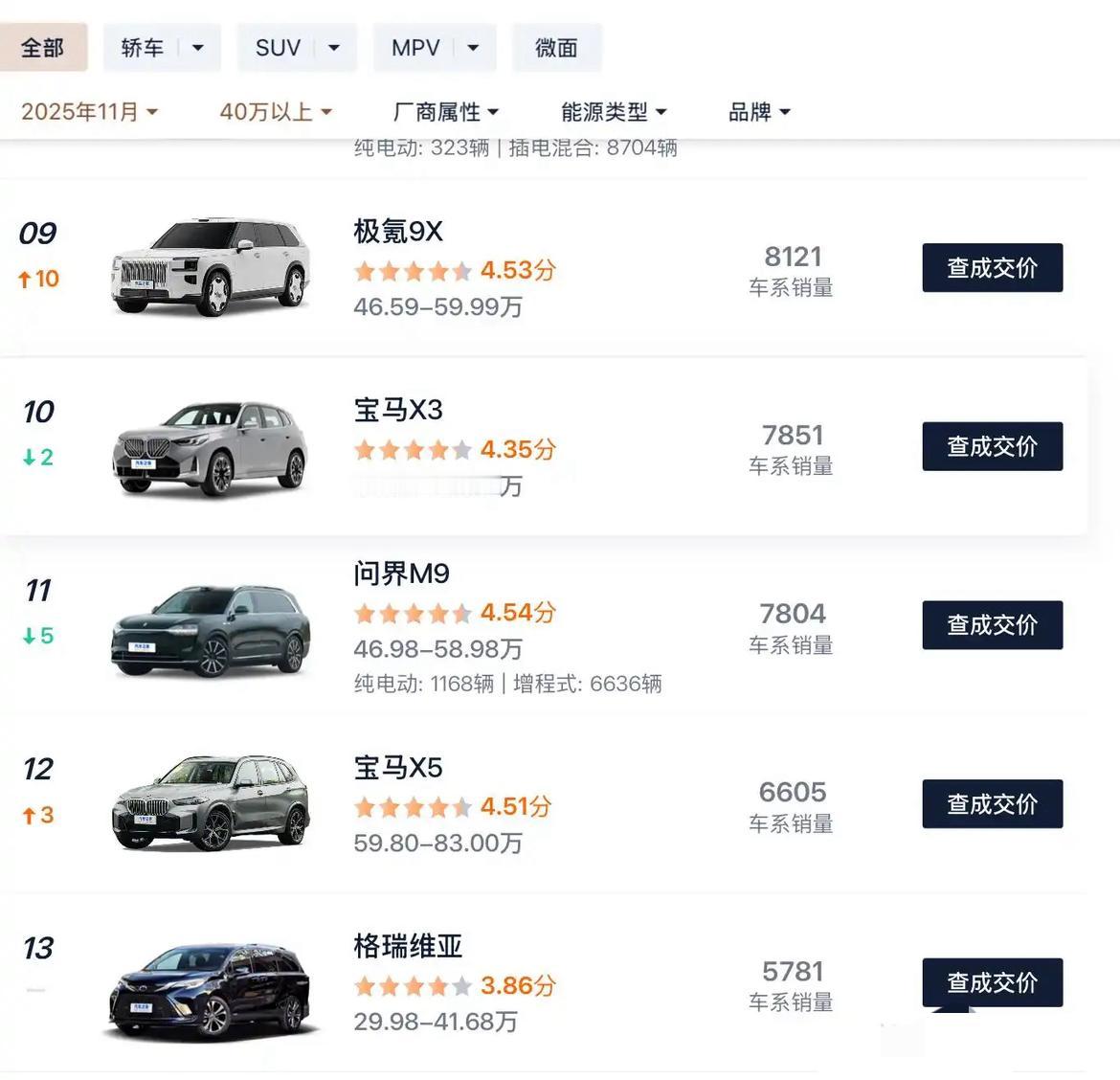Click the 问界M9 star rating

click(413, 613)
